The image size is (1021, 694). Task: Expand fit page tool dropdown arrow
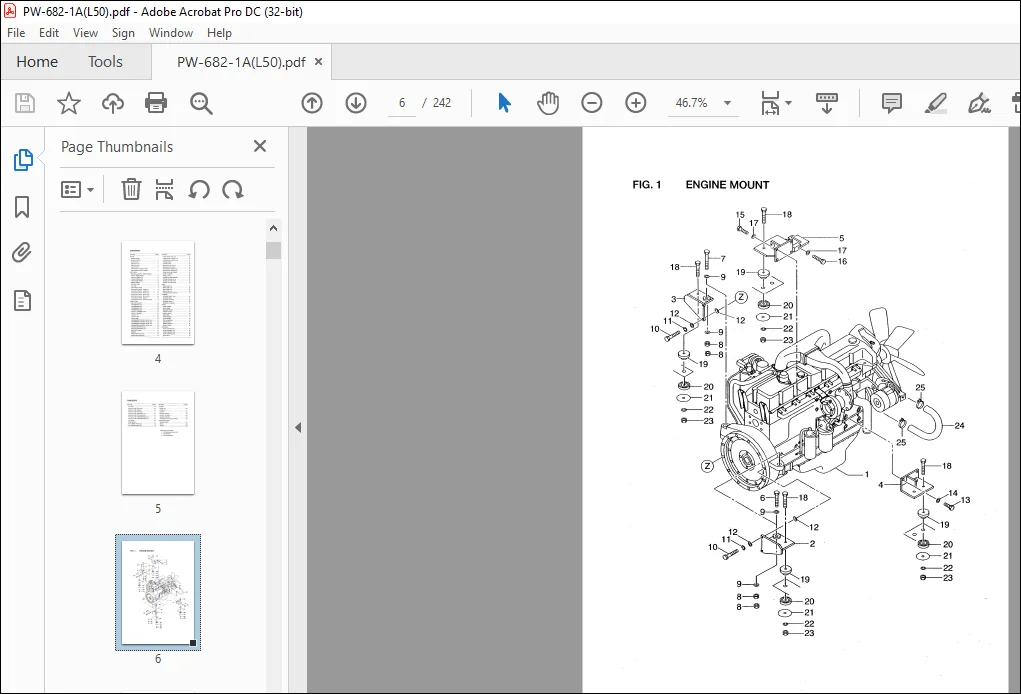(789, 103)
